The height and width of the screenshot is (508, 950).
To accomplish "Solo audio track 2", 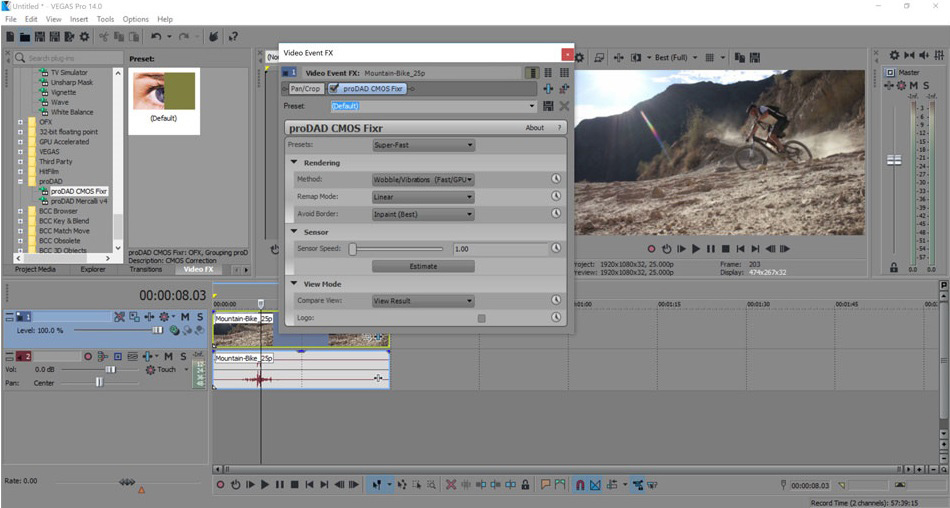I will [183, 356].
